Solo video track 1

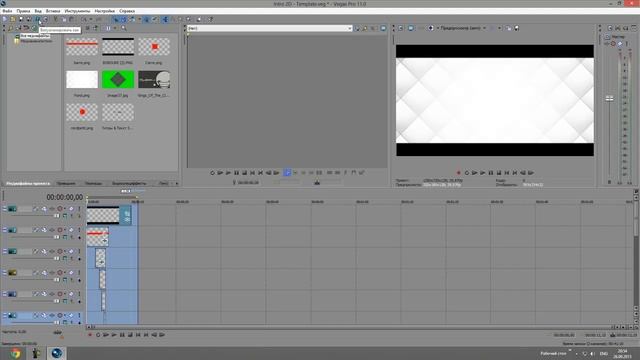click(79, 209)
